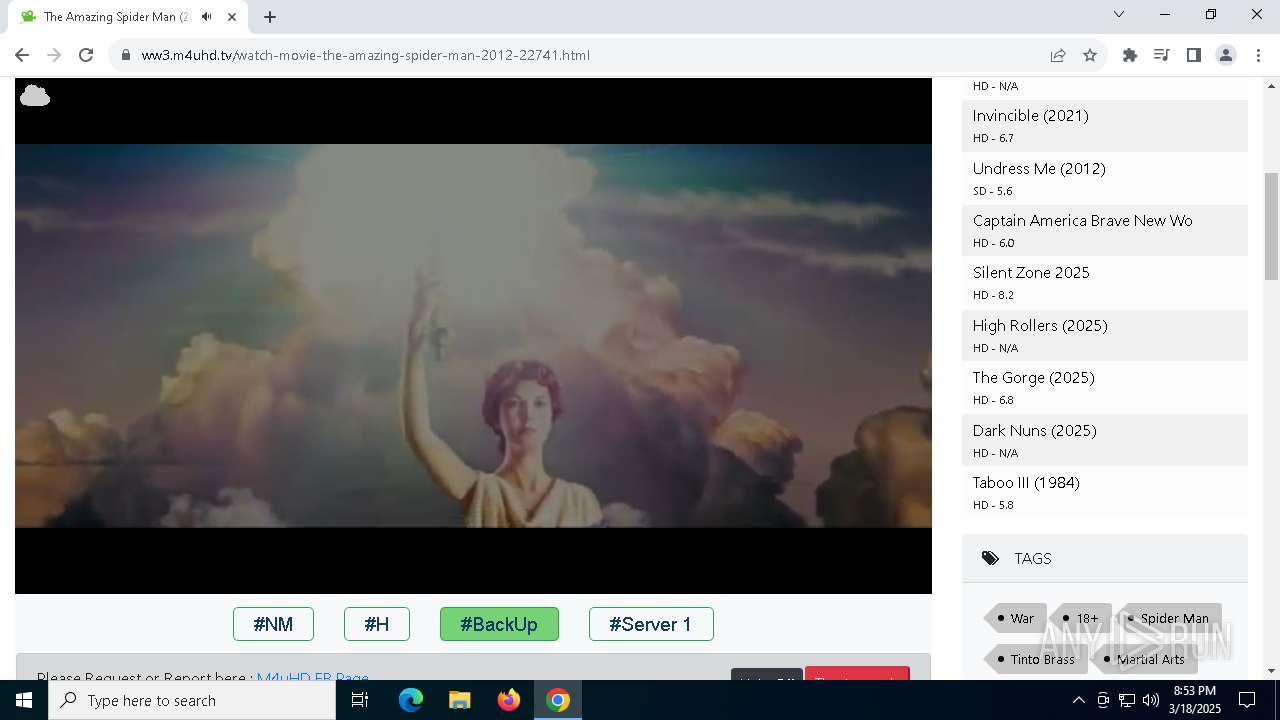
Task: Click the address bar URL
Action: coord(366,55)
